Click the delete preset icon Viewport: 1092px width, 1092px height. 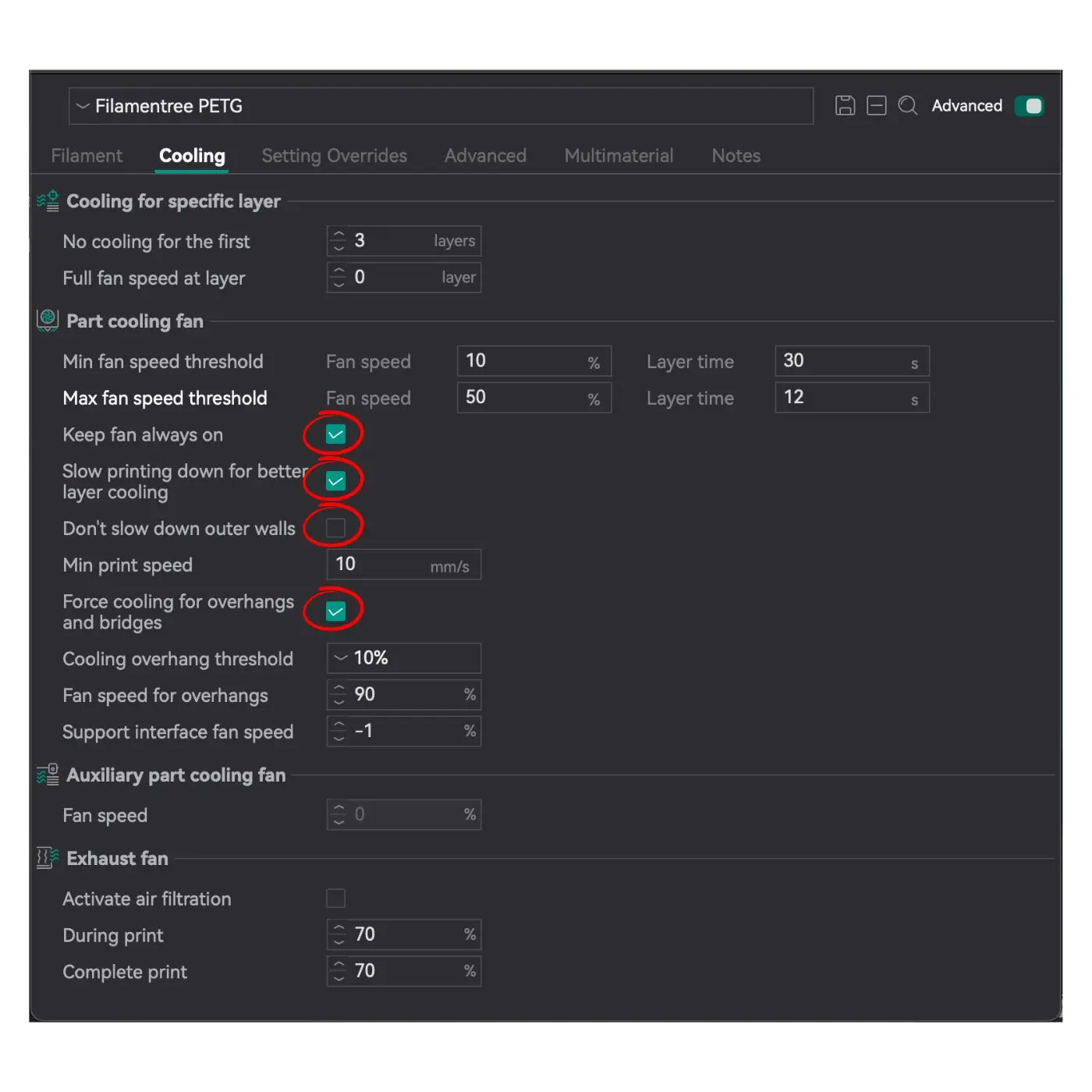tap(877, 105)
